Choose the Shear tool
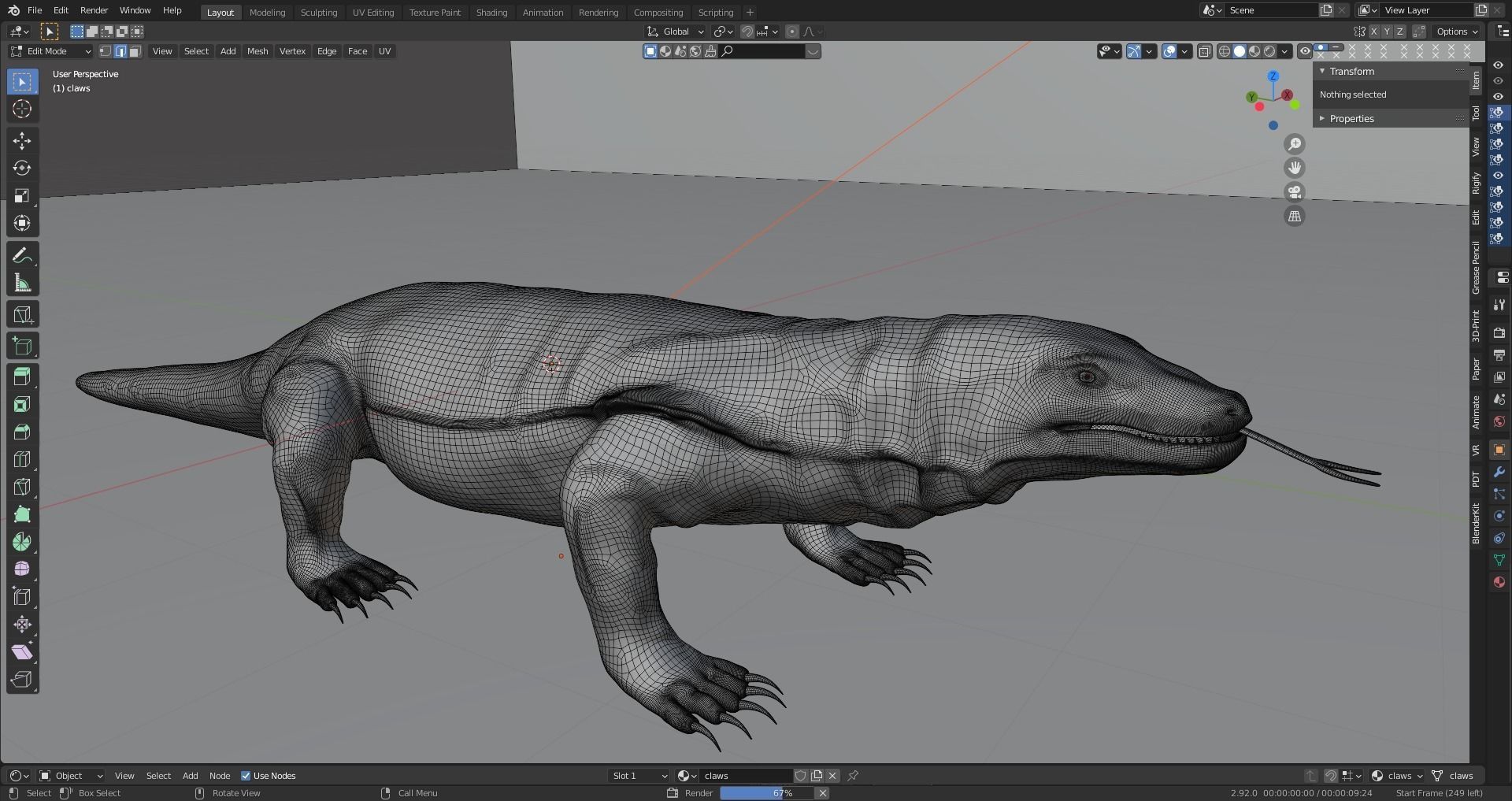Image resolution: width=1512 pixels, height=801 pixels. (x=22, y=652)
